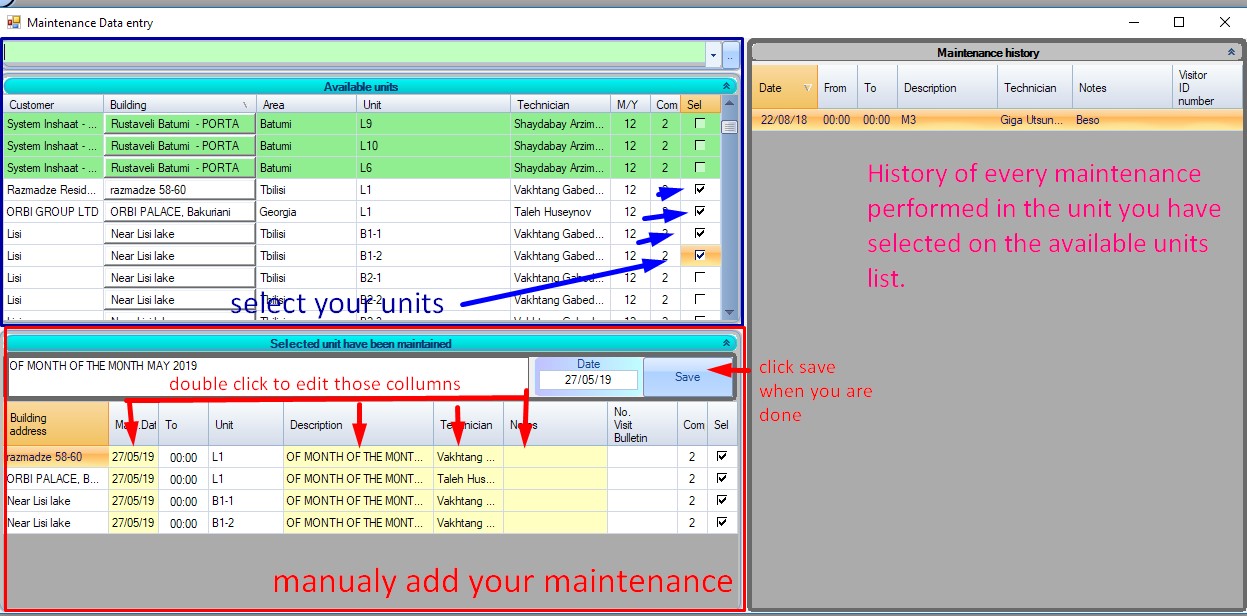Click the browse button beside top dropdown
Image resolution: width=1247 pixels, height=616 pixels.
tap(731, 54)
